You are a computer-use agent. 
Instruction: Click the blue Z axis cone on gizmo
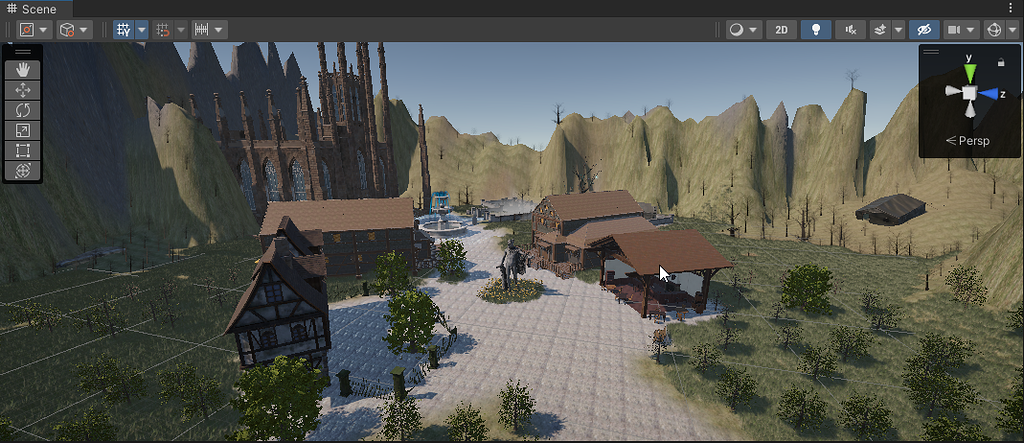(x=989, y=94)
